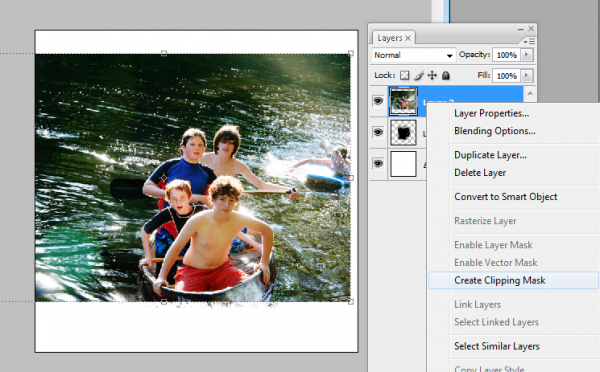Image resolution: width=600 pixels, height=372 pixels.
Task: Click the greyed Enable Vector Mask entry
Action: (x=496, y=263)
